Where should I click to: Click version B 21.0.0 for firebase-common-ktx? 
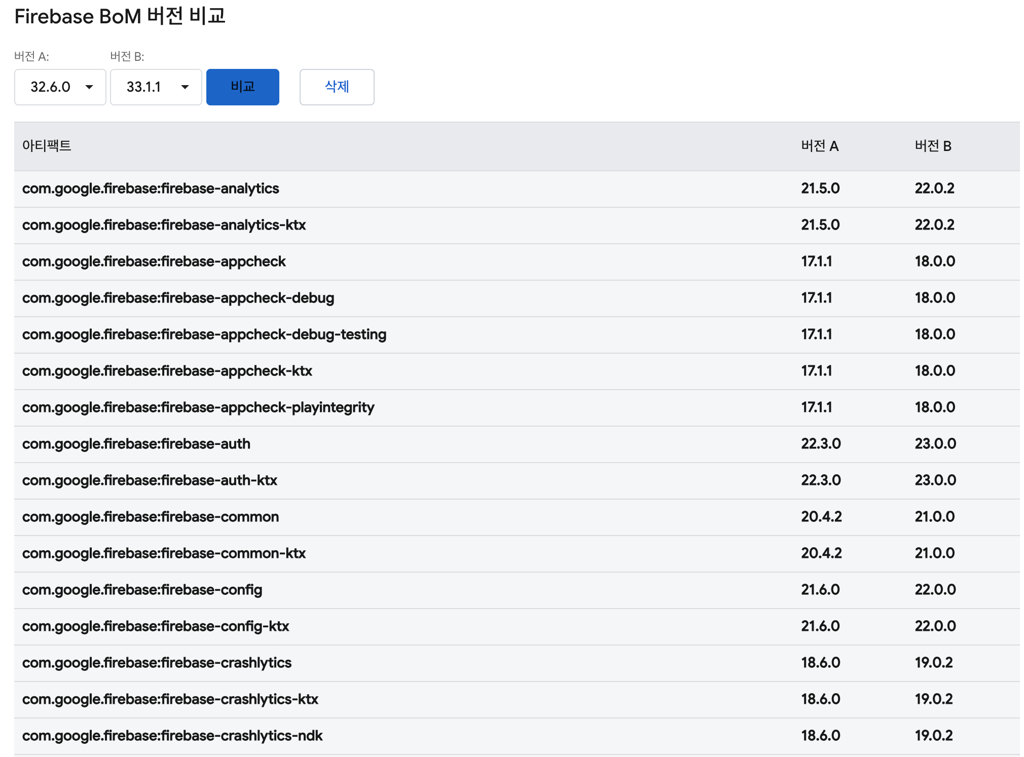click(x=935, y=554)
